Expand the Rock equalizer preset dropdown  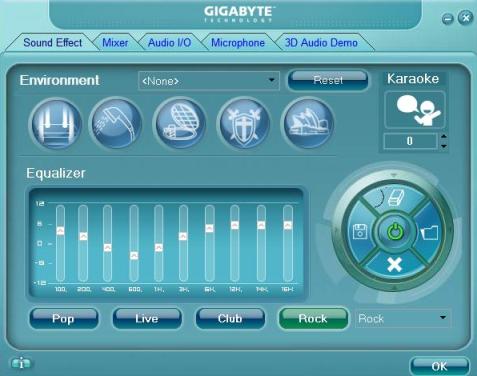(x=443, y=318)
